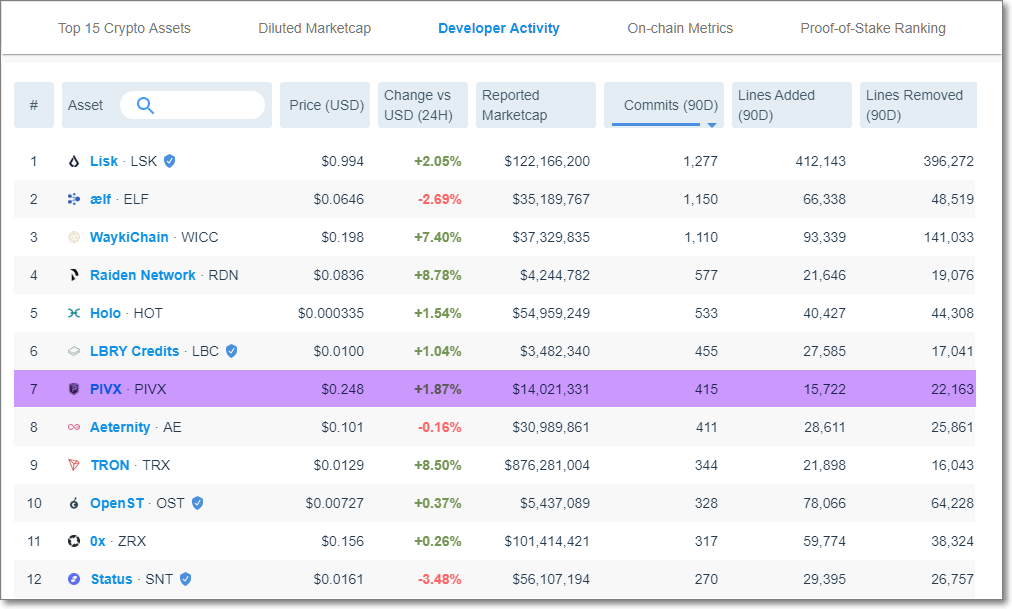Screen dimensions: 1012x609
Task: Click marketcap value $37,329,835
Action: (551, 237)
